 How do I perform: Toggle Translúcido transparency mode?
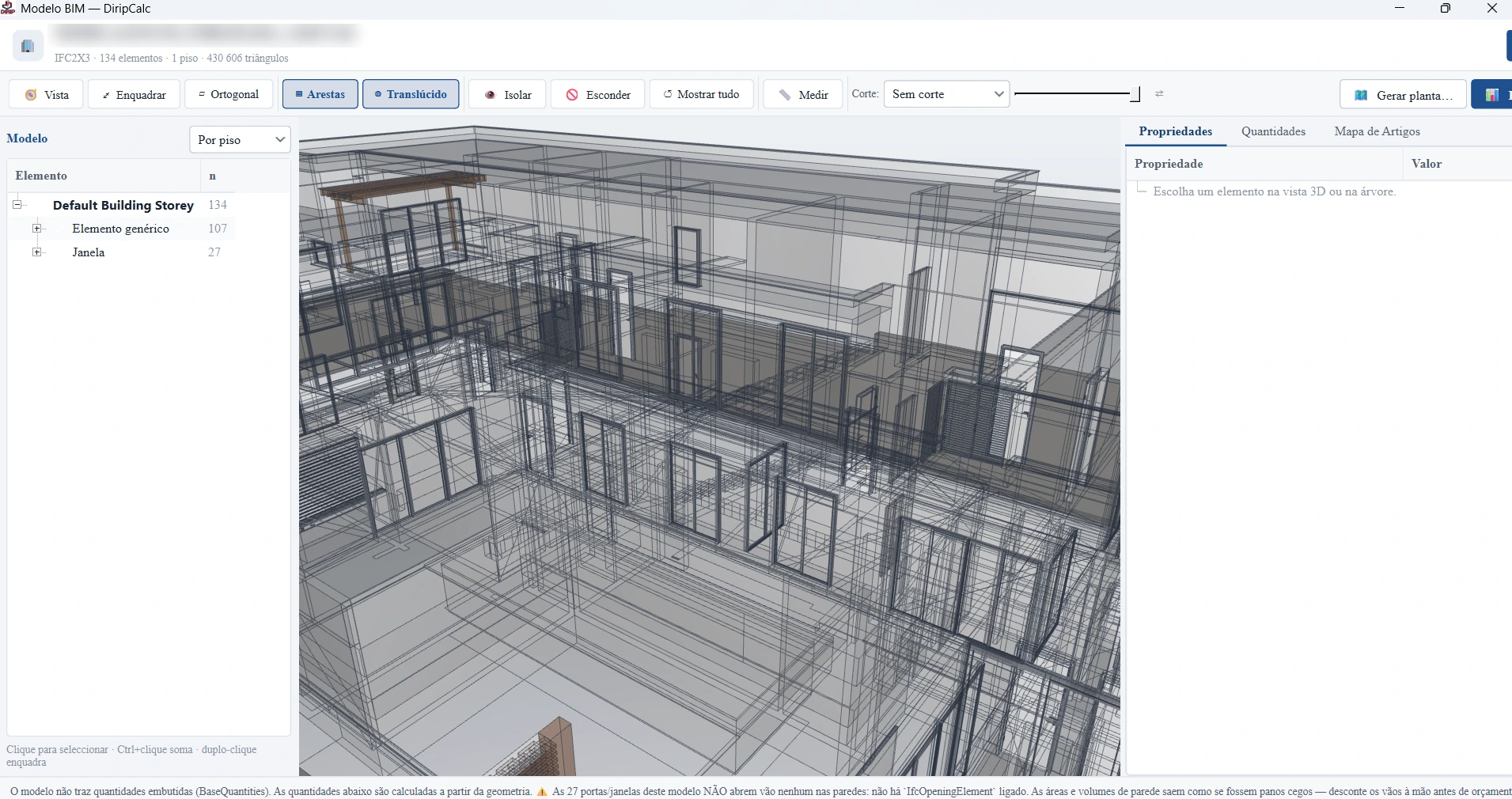[411, 94]
